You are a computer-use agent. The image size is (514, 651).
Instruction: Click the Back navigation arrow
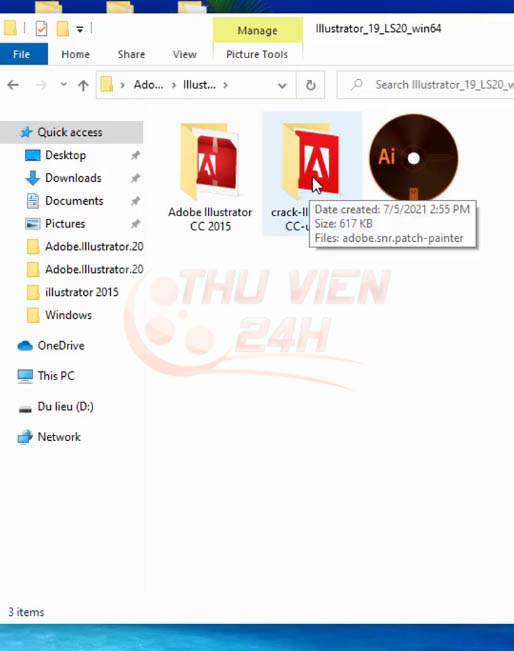coord(13,85)
